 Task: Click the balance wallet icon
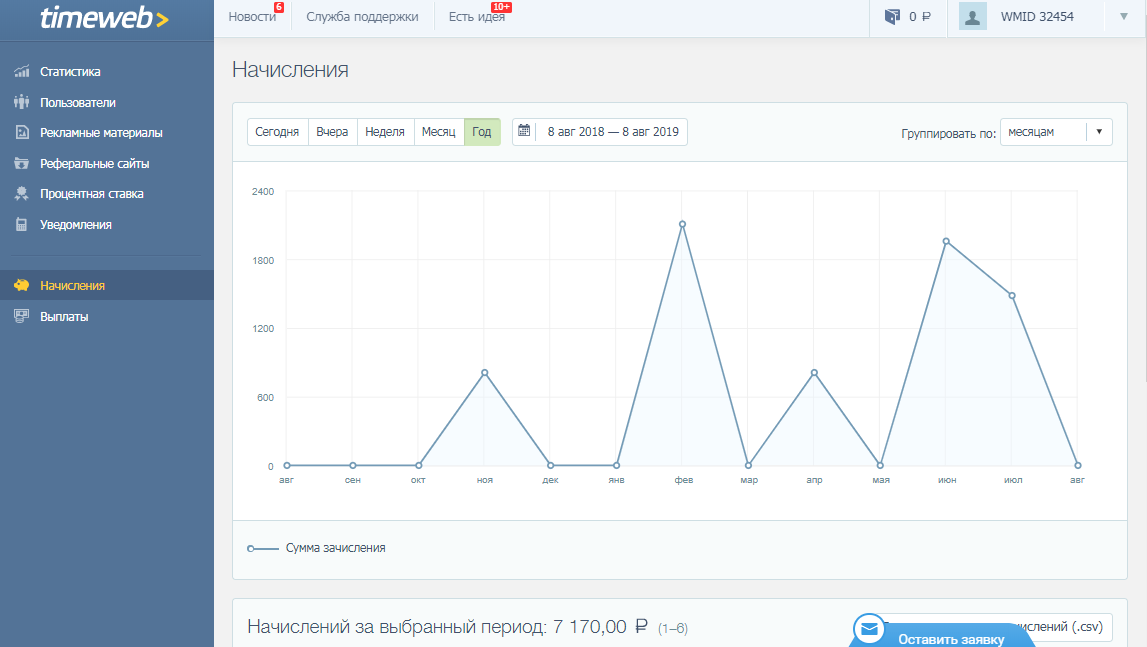tap(892, 16)
